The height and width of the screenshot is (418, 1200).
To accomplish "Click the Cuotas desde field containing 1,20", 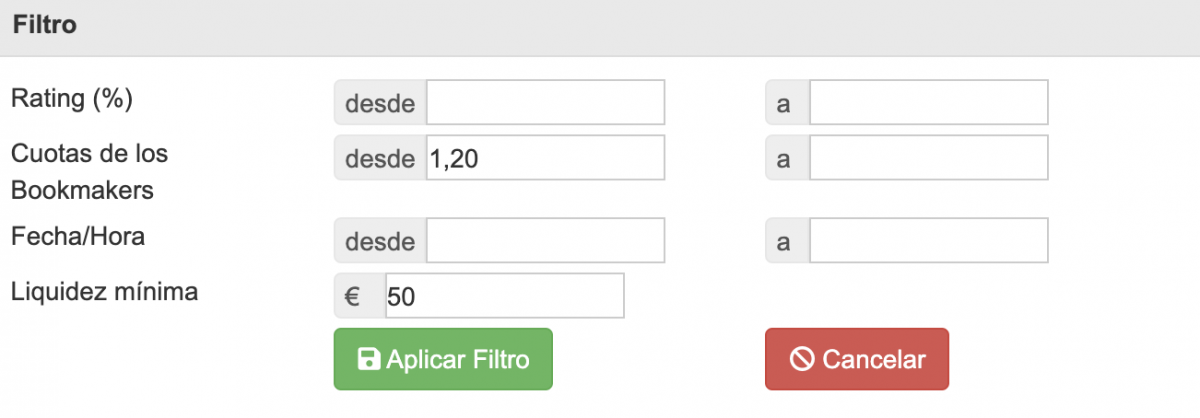I will pyautogui.click(x=545, y=159).
